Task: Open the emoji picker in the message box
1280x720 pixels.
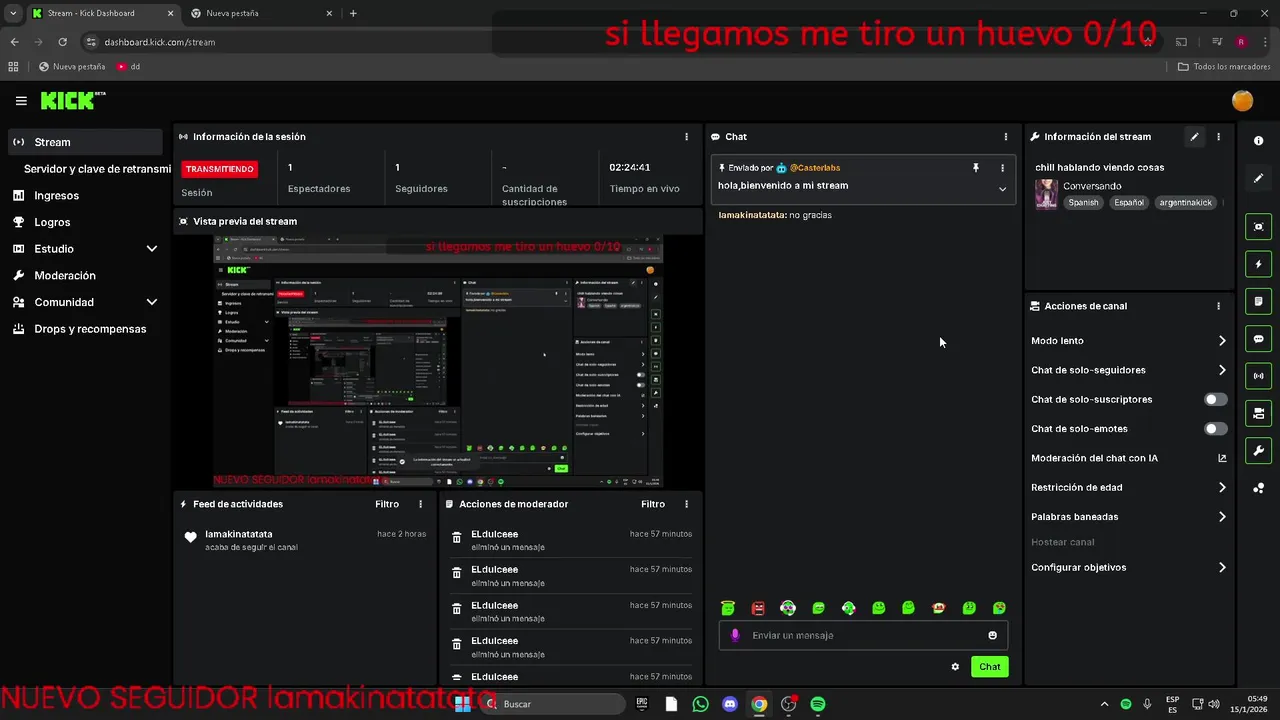Action: click(992, 635)
